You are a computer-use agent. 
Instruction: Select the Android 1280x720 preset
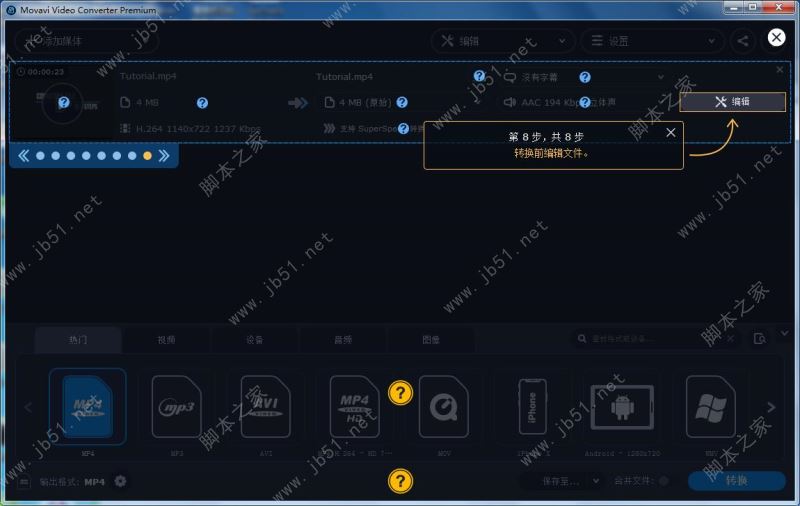pos(622,407)
